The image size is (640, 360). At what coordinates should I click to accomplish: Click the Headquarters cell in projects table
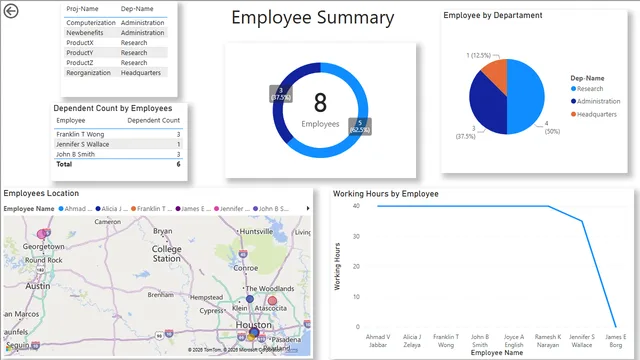pos(141,73)
